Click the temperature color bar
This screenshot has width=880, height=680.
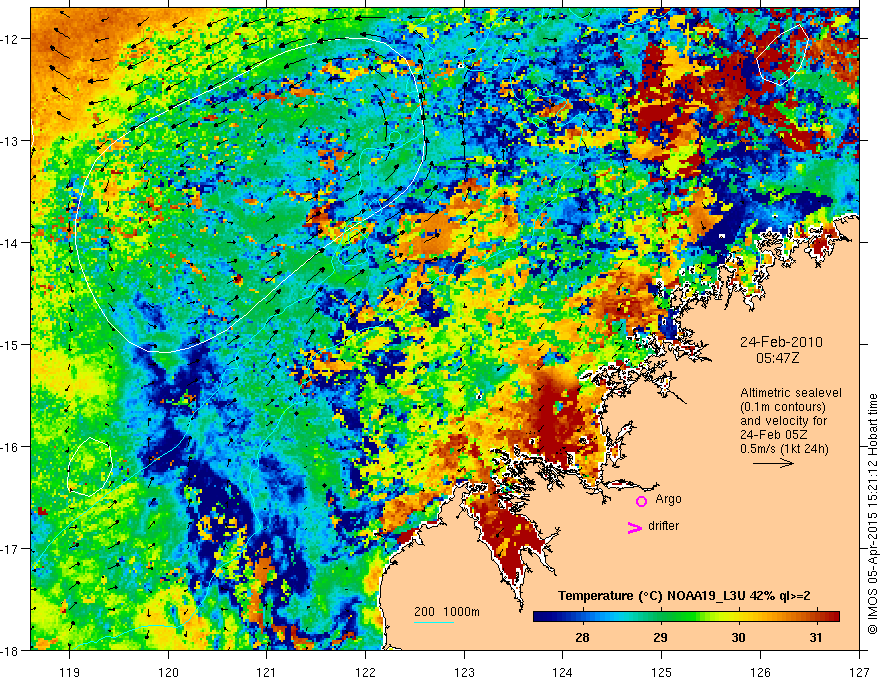coord(686,617)
